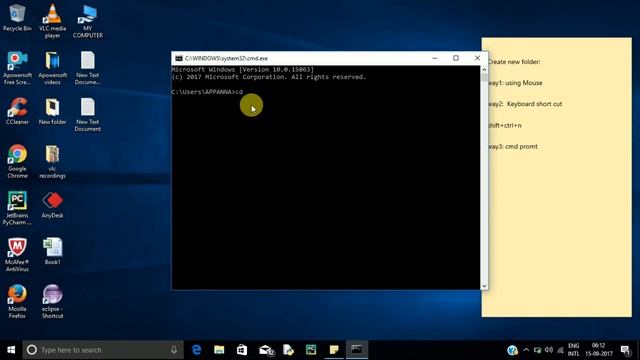Select McAfee AntiVirus desktop shortcut
The width and height of the screenshot is (640, 360).
tap(17, 255)
